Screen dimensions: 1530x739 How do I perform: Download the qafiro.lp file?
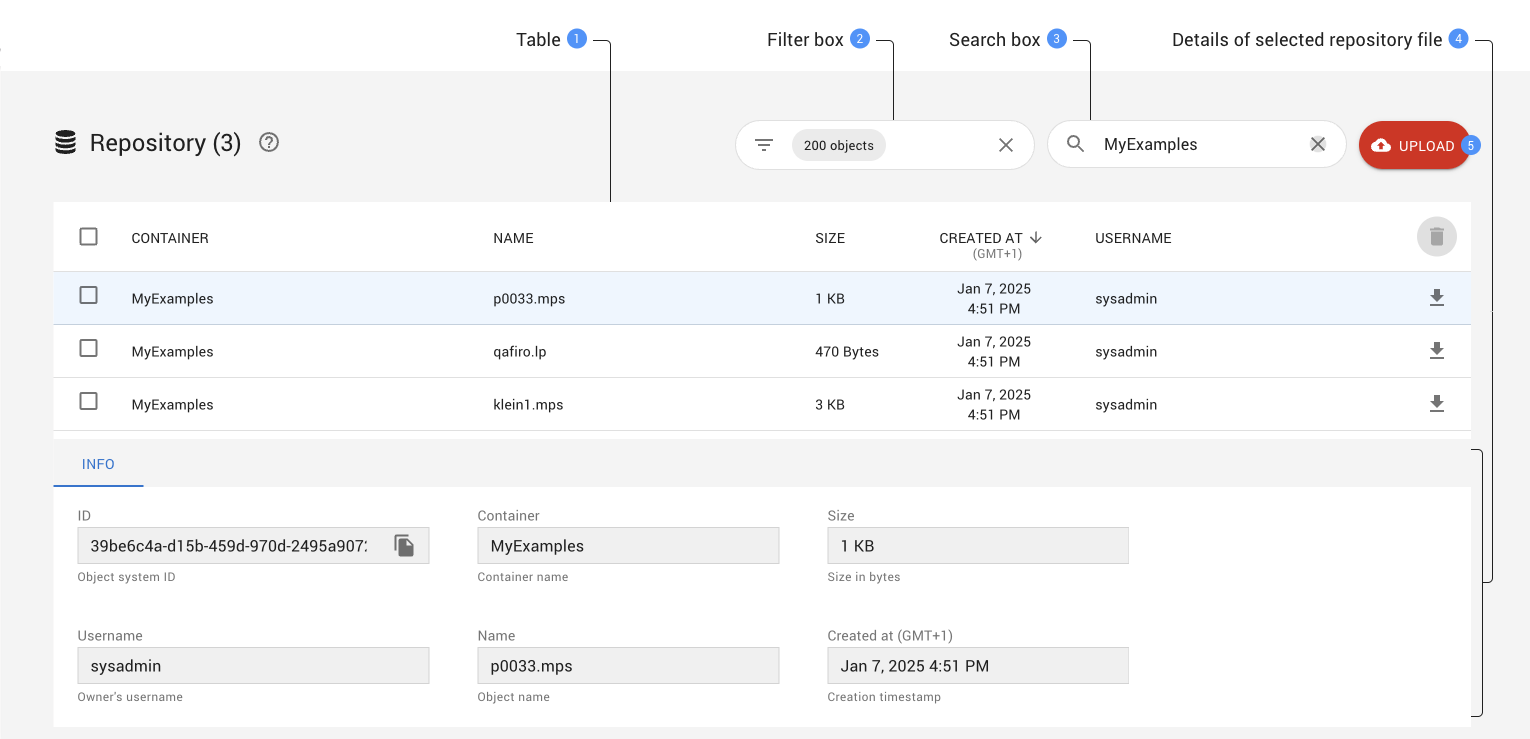click(x=1436, y=351)
